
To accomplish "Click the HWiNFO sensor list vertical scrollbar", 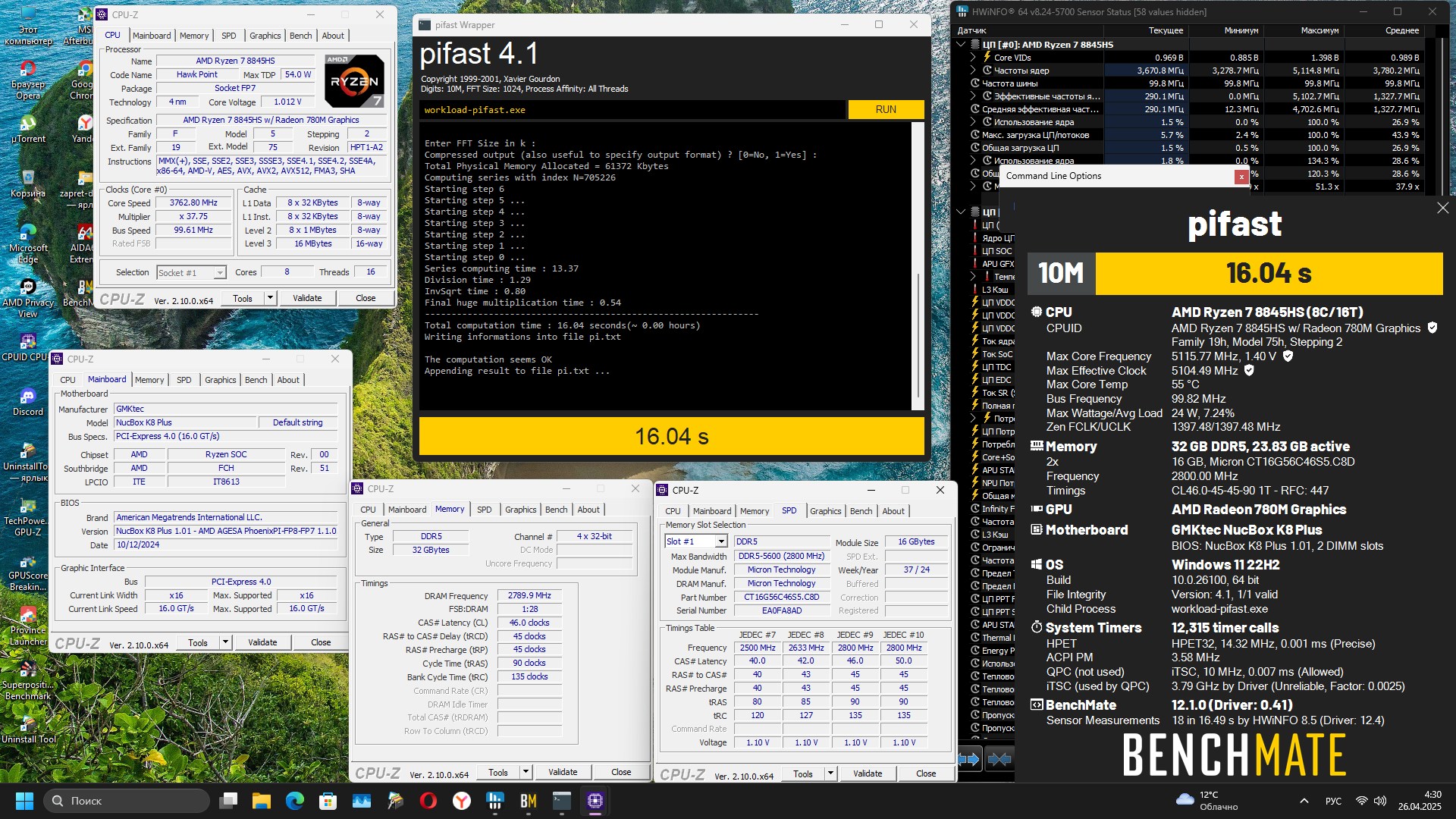I will coord(1442,114).
